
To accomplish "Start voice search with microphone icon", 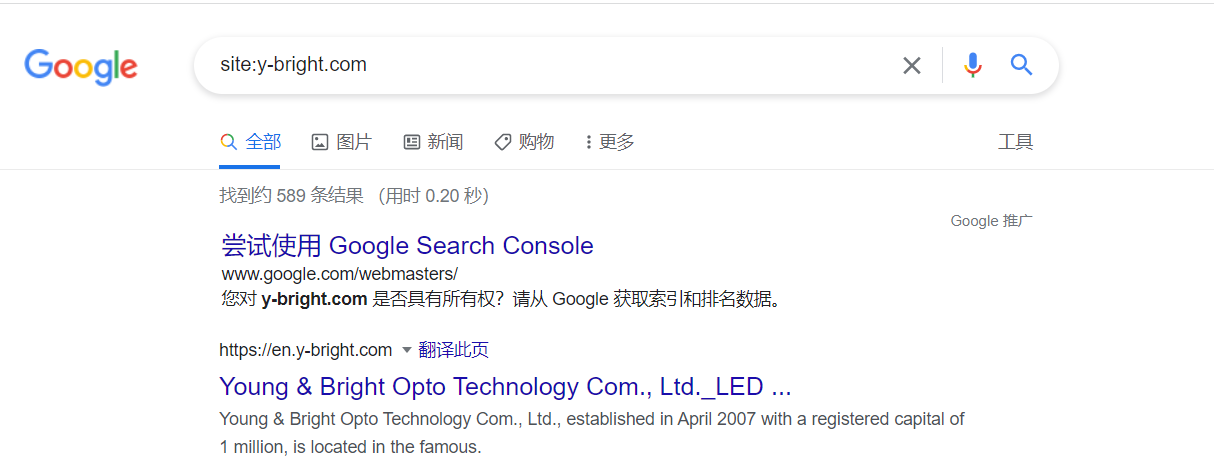I will pos(972,66).
